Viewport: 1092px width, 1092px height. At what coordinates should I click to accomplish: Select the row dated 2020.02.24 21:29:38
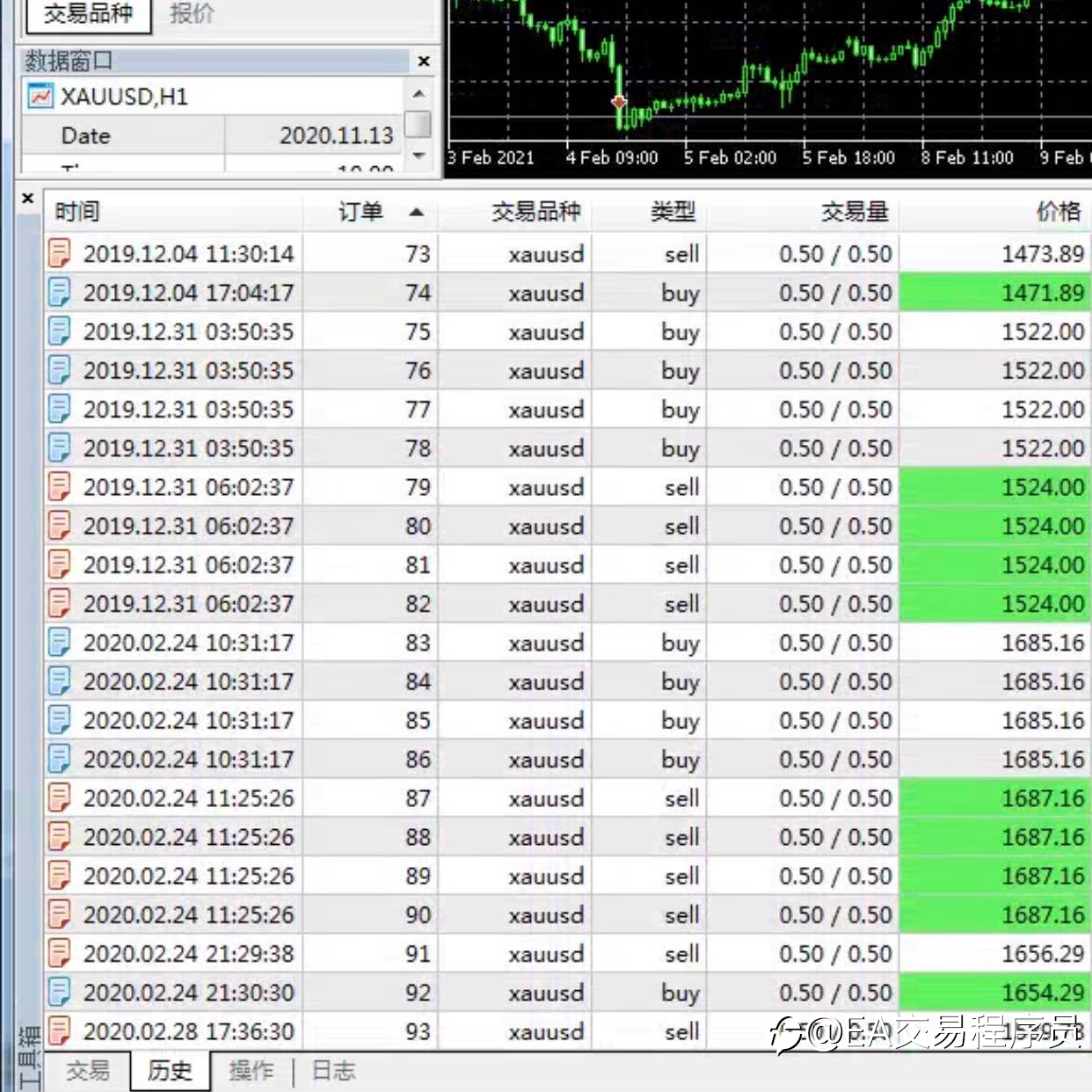tap(568, 953)
